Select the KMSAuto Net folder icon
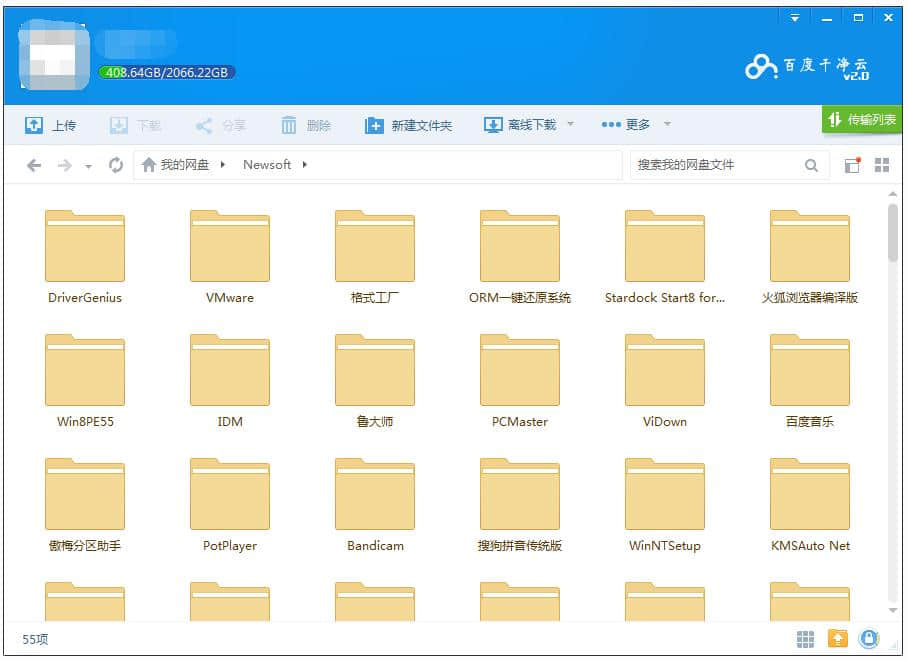 pyautogui.click(x=810, y=494)
